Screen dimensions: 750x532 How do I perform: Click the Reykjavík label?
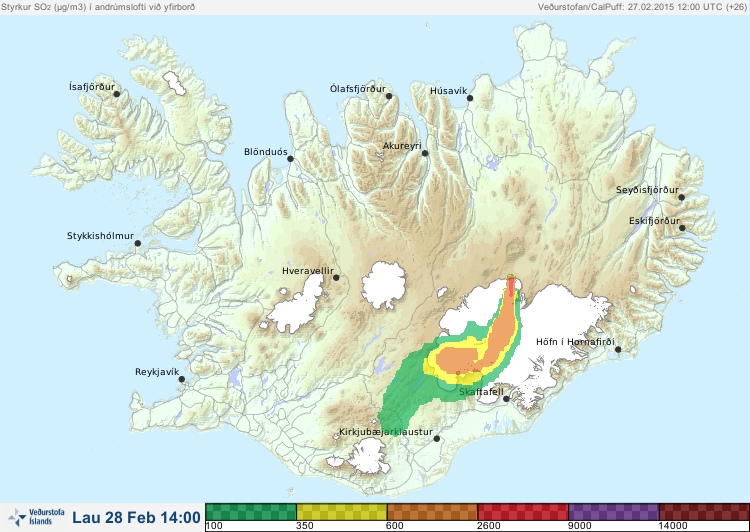pos(157,372)
